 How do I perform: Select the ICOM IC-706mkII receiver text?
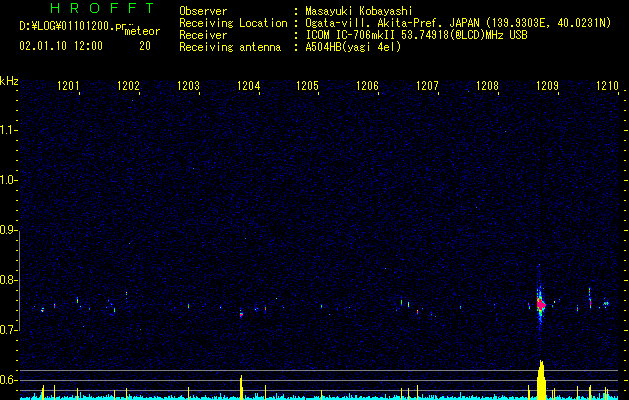[416, 35]
